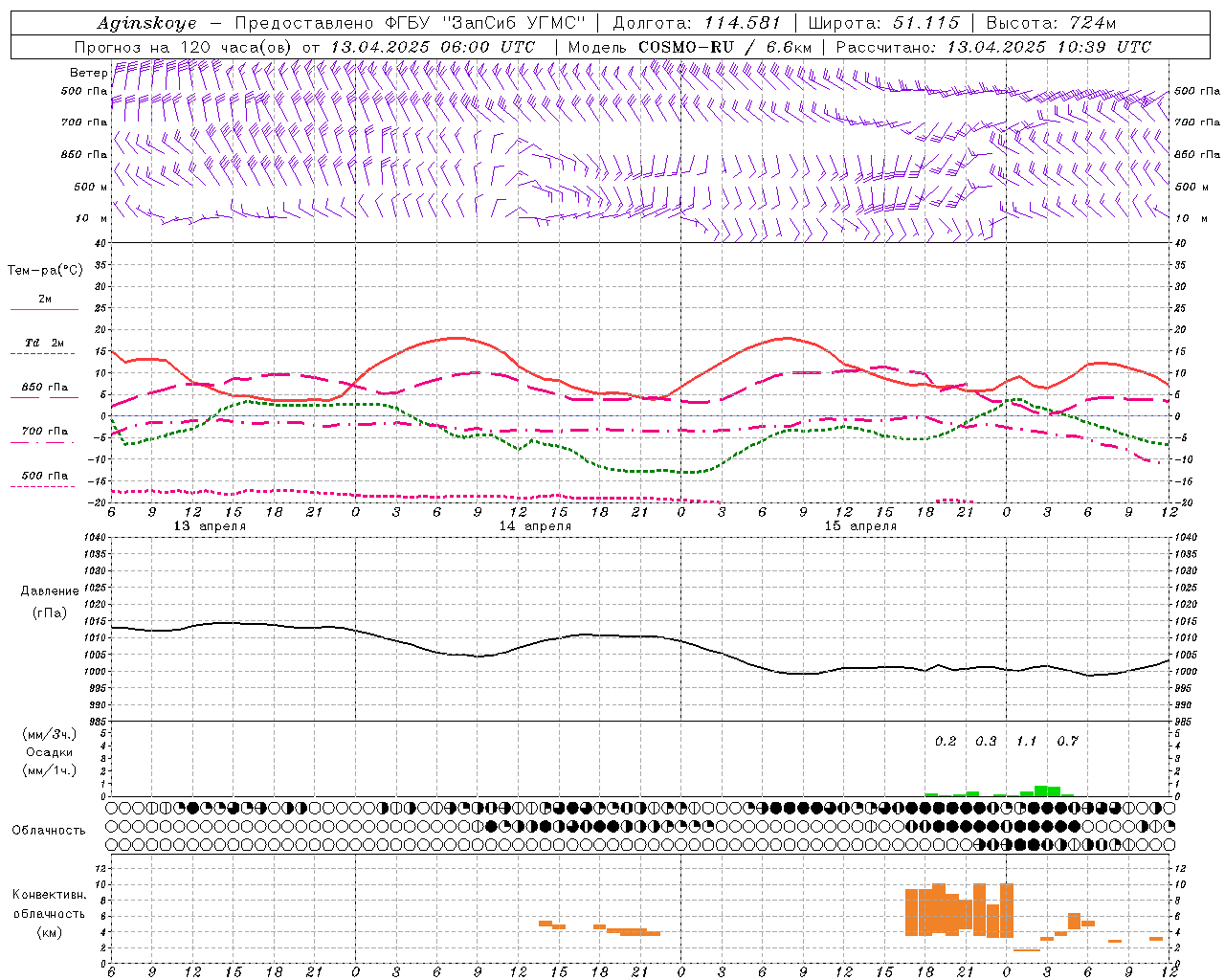The image size is (1225, 980).
Task: Click the Долгота: 114.581 value
Action: point(696,23)
